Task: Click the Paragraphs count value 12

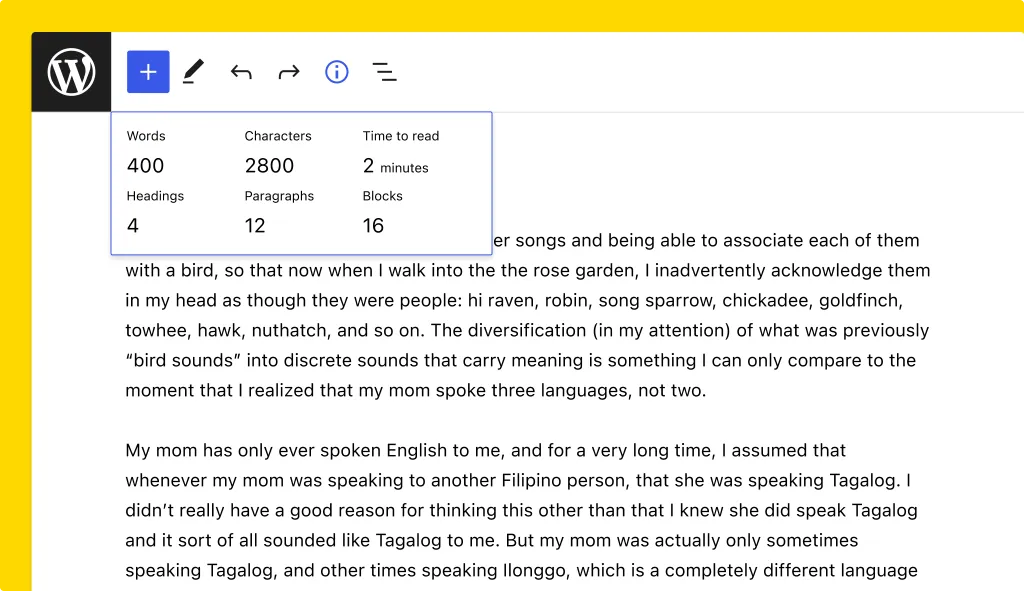Action: click(255, 225)
